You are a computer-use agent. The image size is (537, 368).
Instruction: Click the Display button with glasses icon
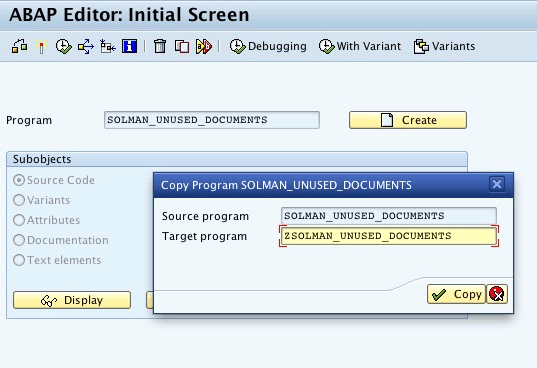point(72,300)
